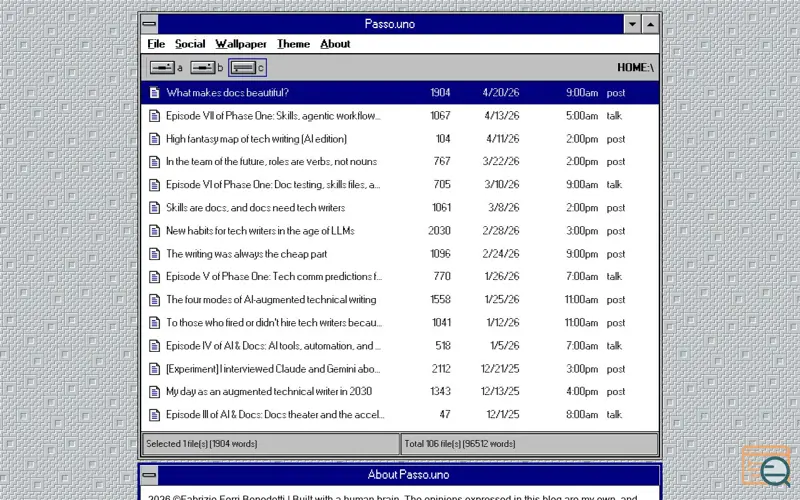800x500 pixels.
Task: Select '[Experiment] I interviewed Claude and Gemini' entry
Action: 273,369
